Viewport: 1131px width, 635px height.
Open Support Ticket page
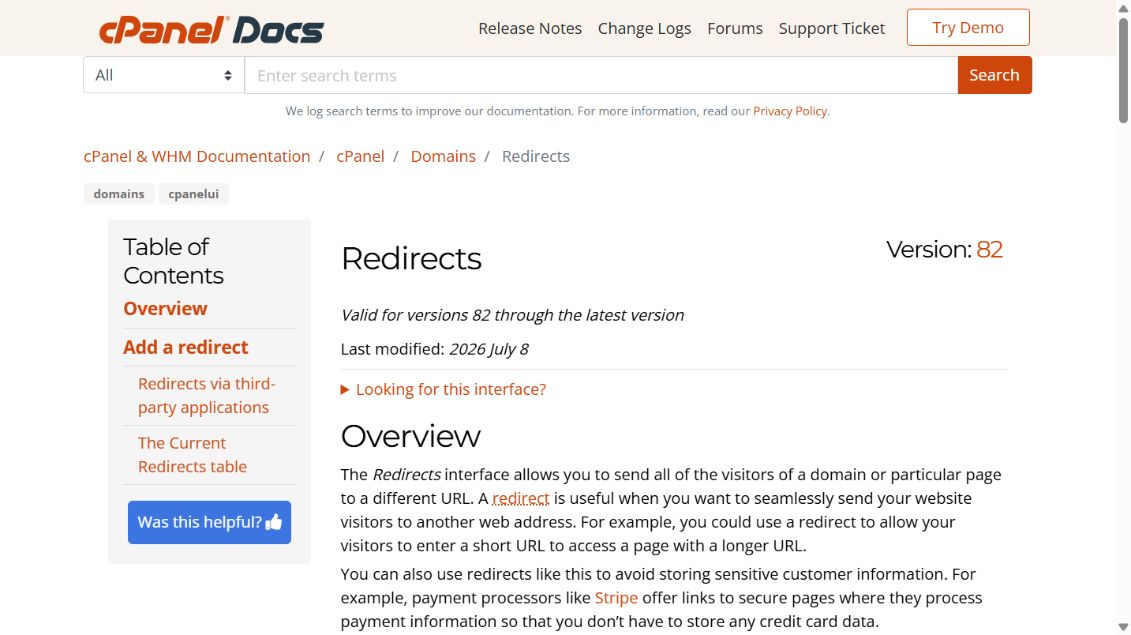tap(832, 28)
